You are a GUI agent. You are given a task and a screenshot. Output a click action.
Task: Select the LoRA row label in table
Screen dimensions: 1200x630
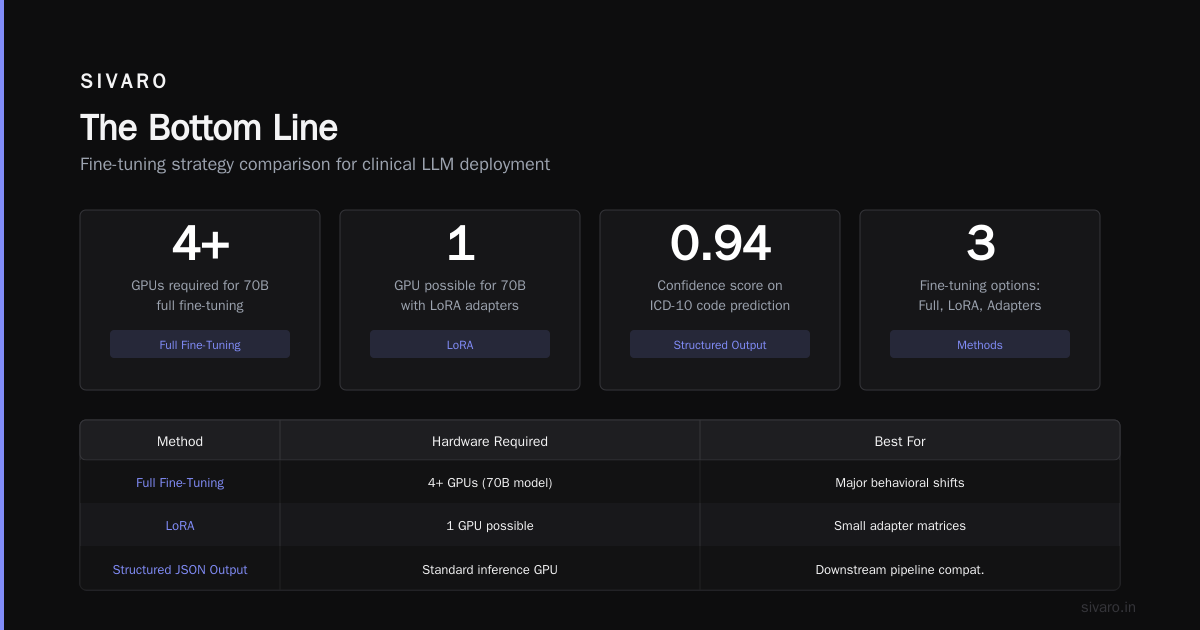(x=180, y=525)
